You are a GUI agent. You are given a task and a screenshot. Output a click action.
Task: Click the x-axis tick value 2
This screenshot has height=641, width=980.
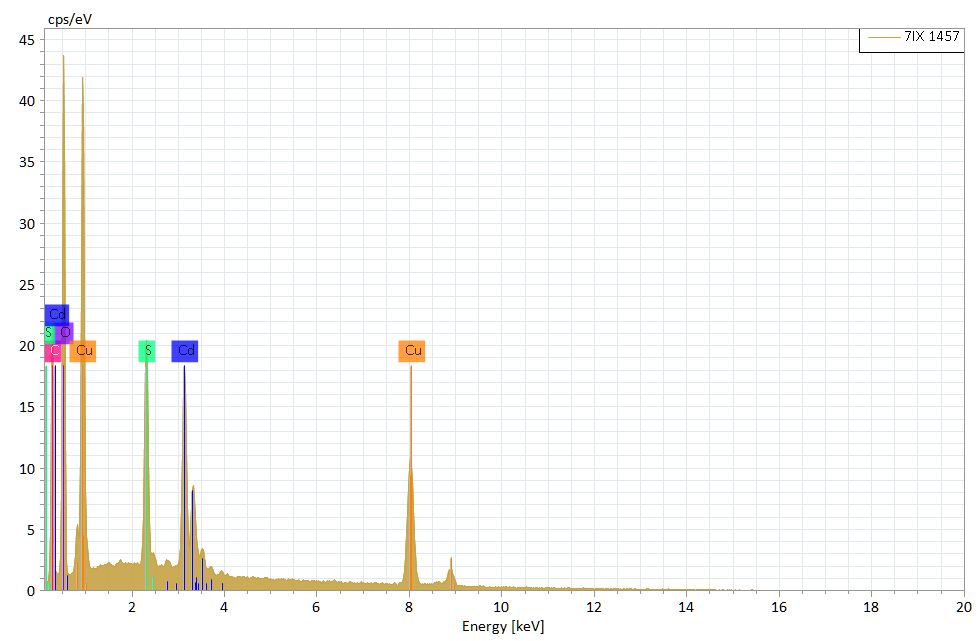click(132, 607)
